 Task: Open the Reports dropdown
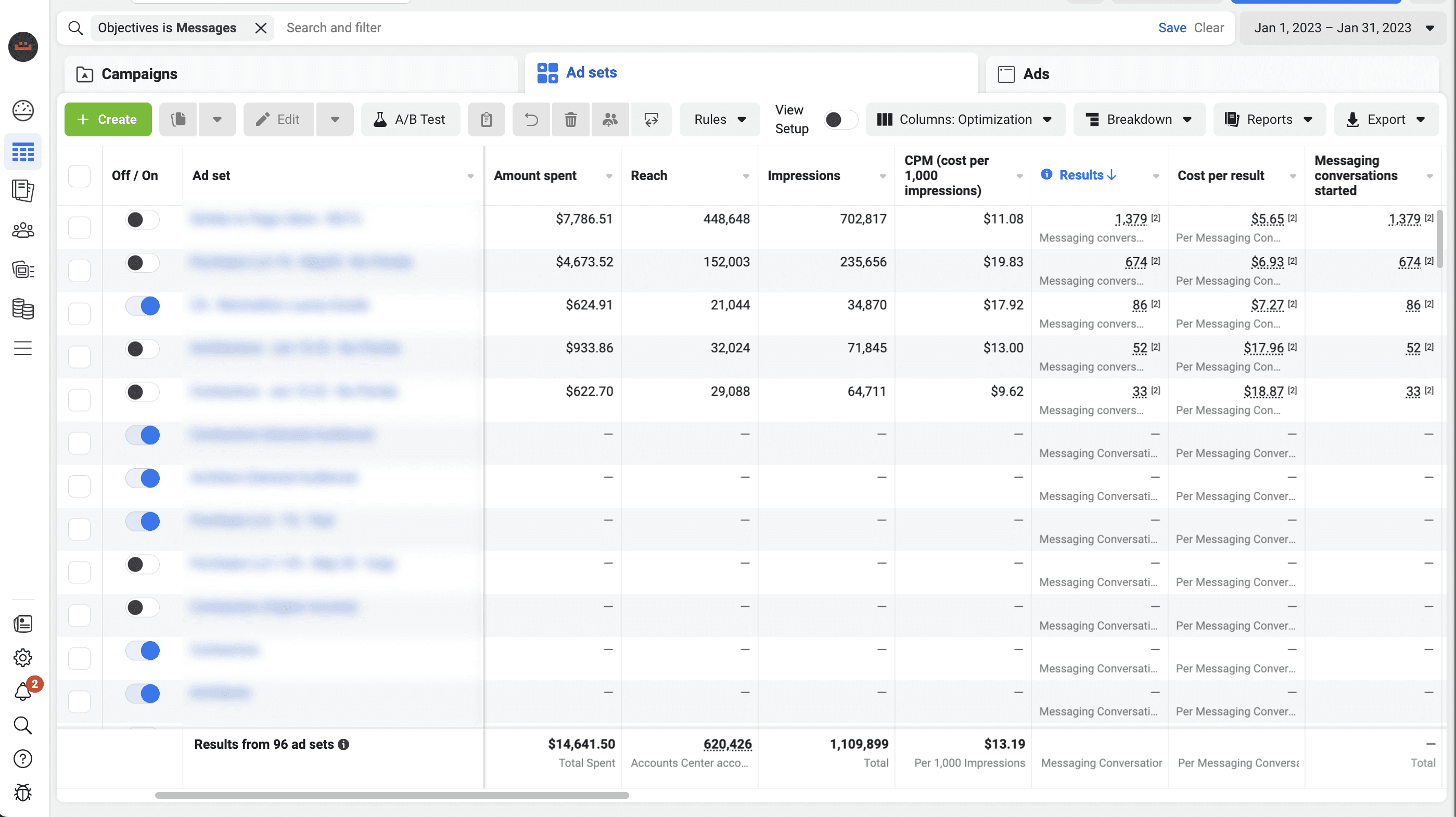click(1269, 119)
